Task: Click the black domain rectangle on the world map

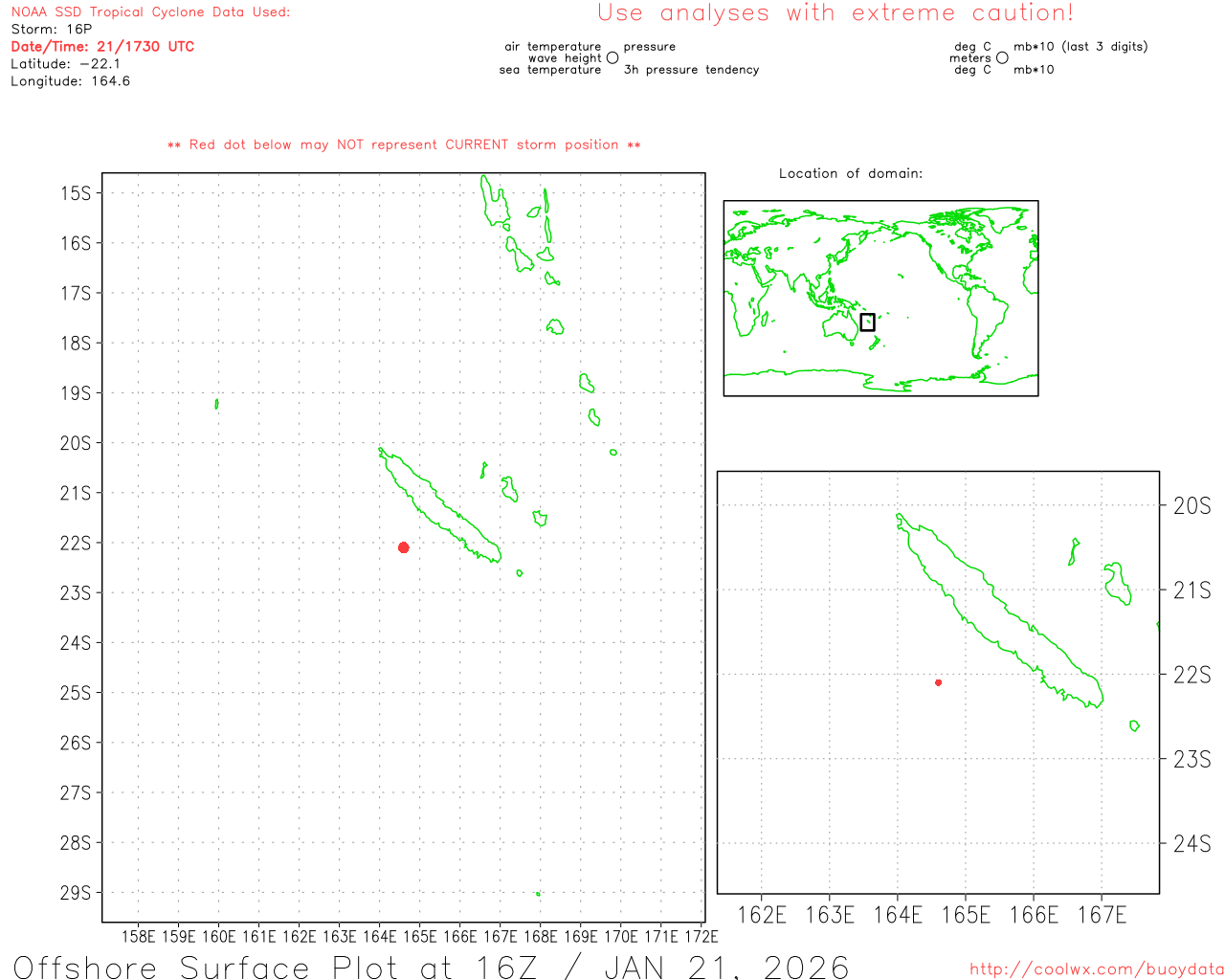Action: [867, 323]
